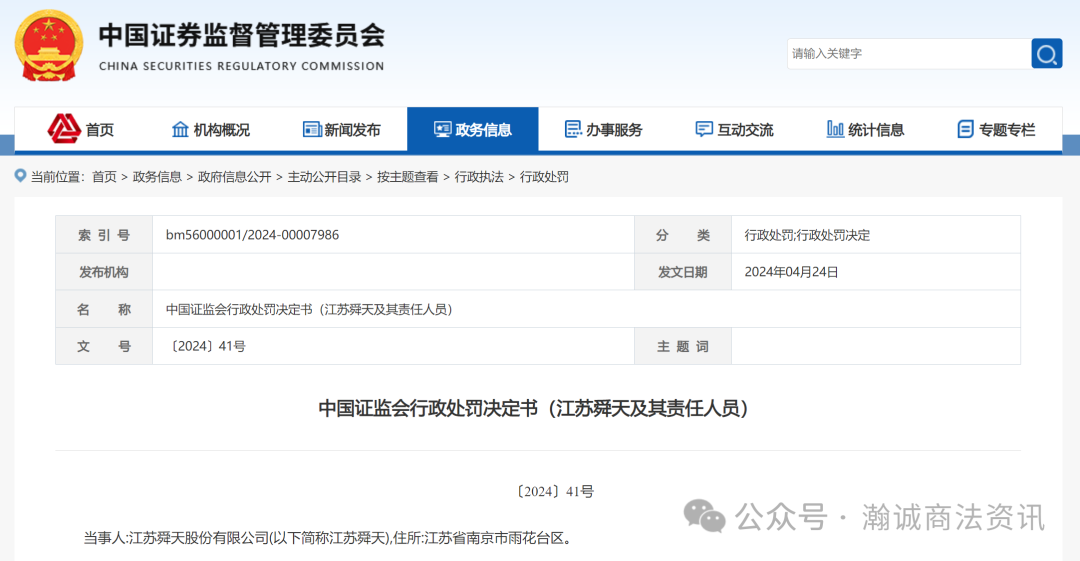
Task: Click the document icon beside 专题专栏
Action: click(966, 130)
